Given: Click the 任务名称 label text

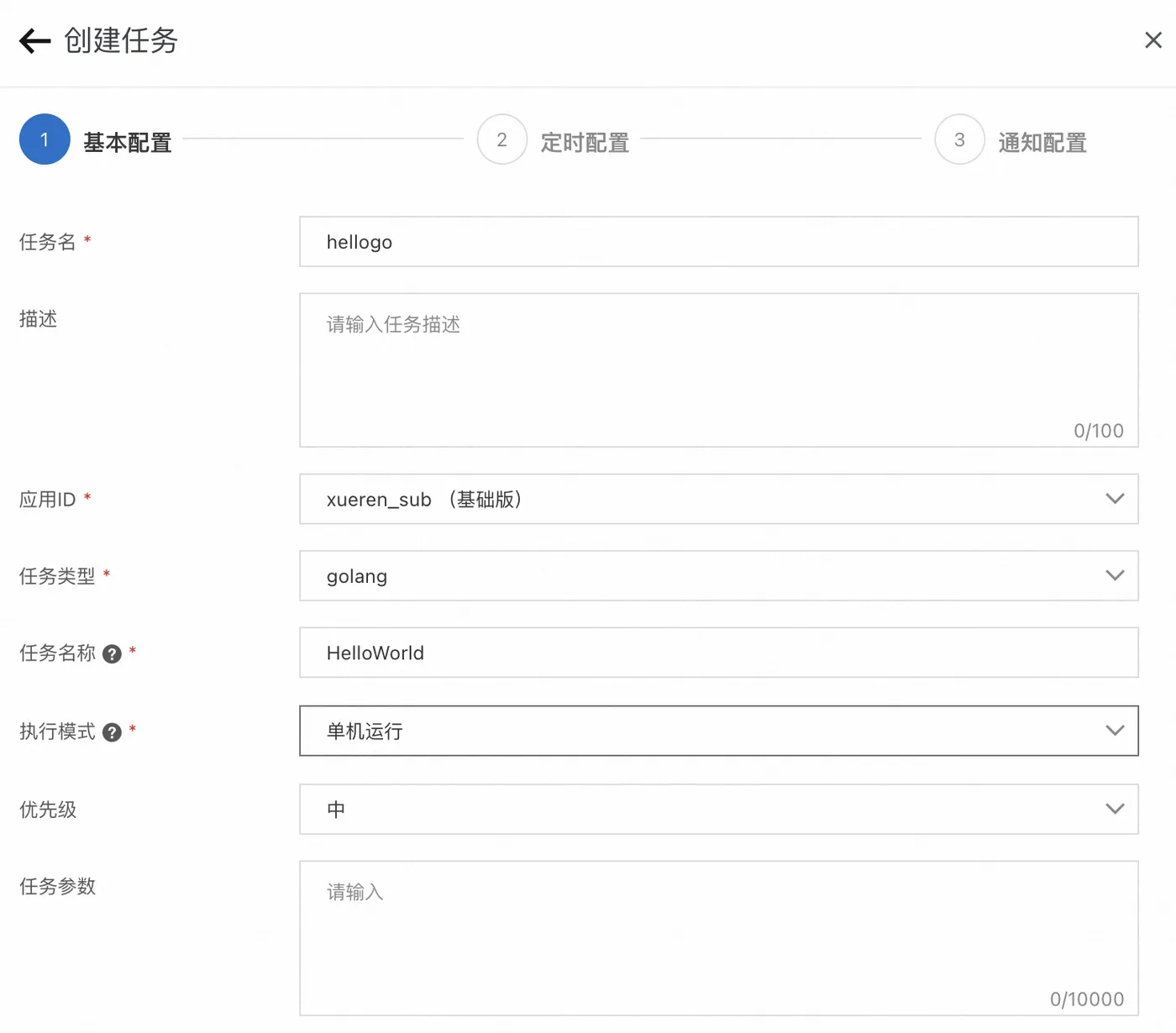Looking at the screenshot, I should click(57, 653).
